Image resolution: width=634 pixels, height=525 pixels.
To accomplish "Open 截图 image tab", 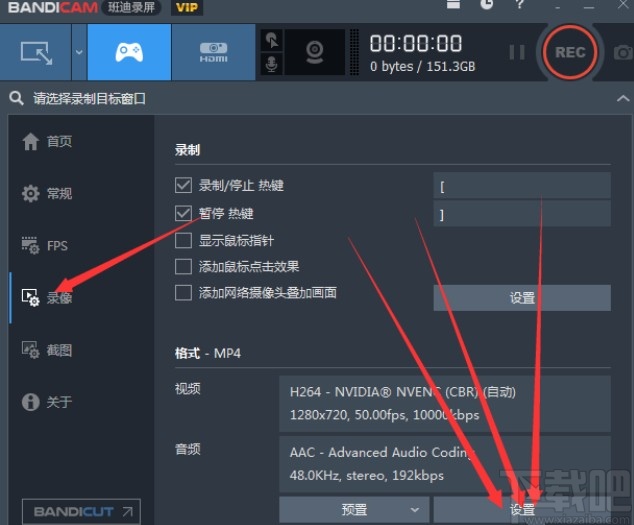I will (47, 350).
